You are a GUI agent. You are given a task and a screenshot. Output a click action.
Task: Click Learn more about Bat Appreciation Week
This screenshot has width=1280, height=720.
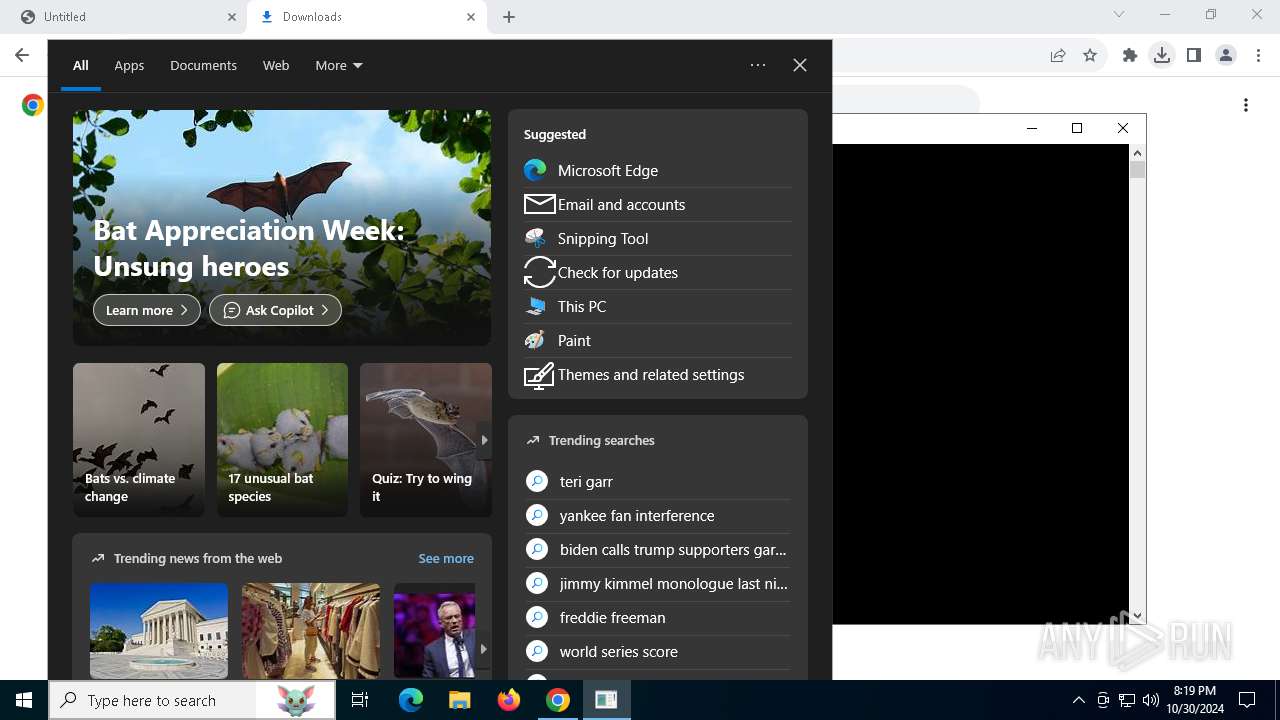tap(147, 310)
